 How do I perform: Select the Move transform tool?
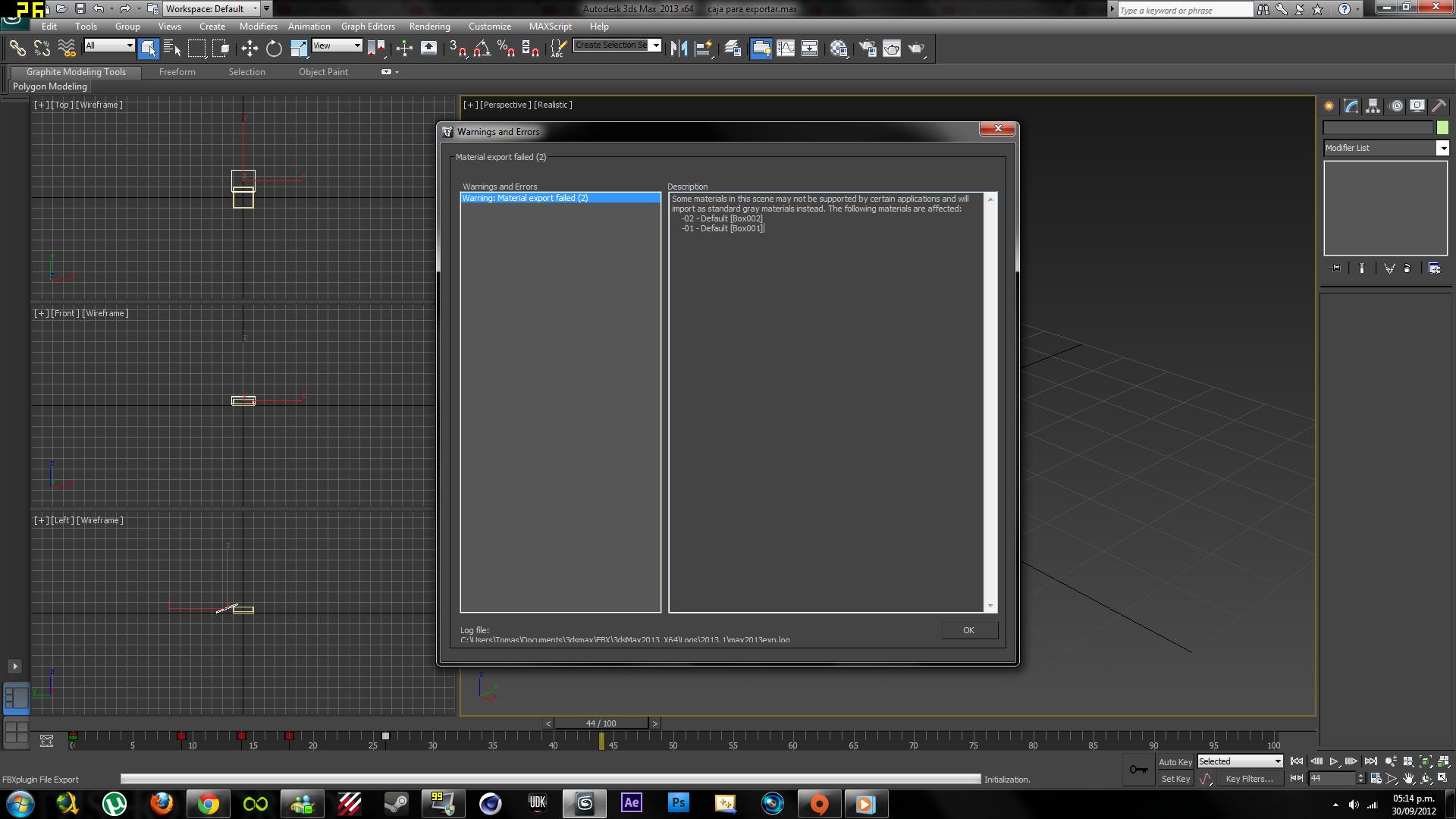[249, 49]
